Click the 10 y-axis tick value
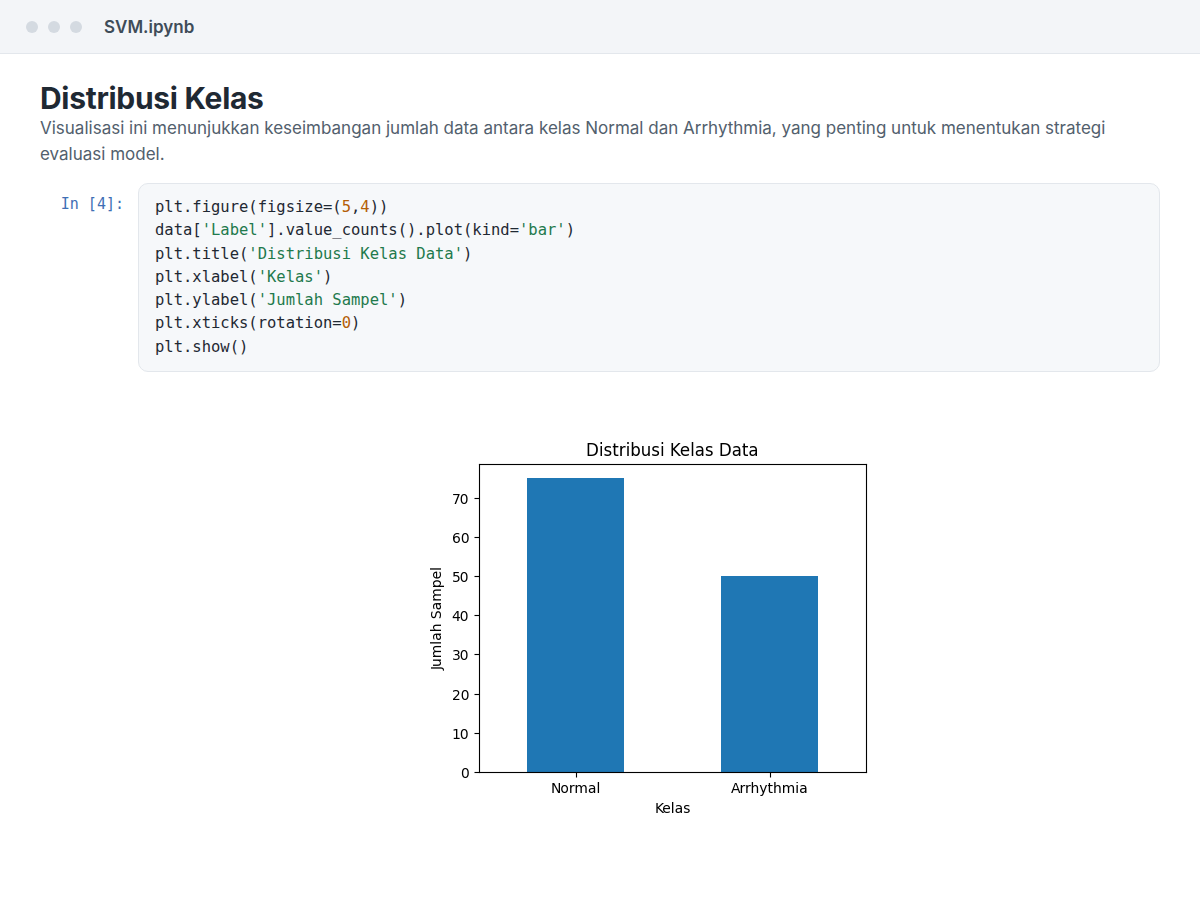 [460, 733]
